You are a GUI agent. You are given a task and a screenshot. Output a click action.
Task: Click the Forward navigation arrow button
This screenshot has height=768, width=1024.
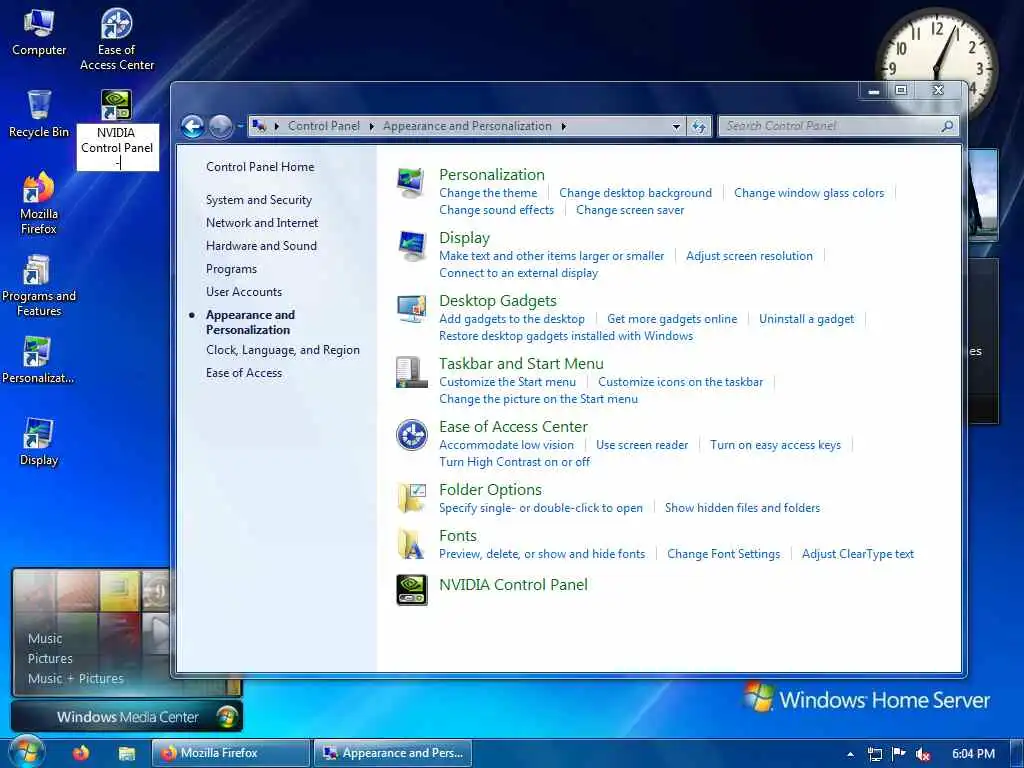coord(221,126)
